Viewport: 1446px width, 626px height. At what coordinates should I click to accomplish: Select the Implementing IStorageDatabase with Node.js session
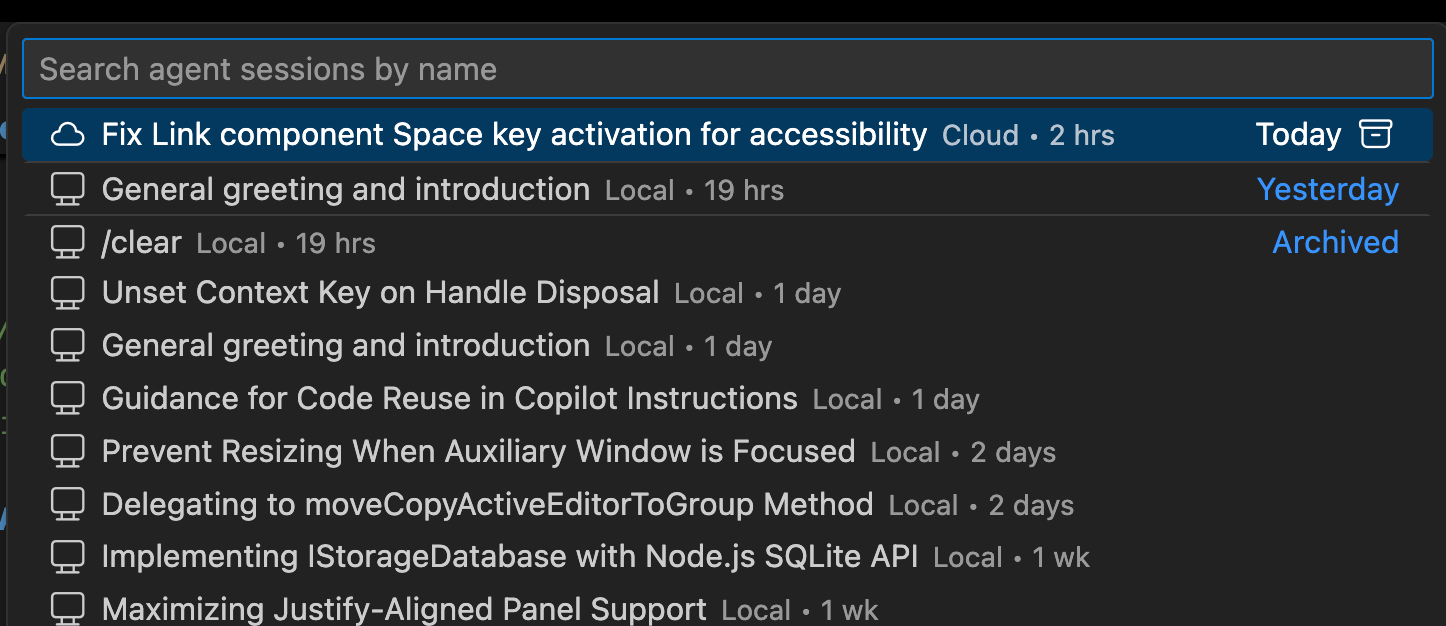pos(510,555)
